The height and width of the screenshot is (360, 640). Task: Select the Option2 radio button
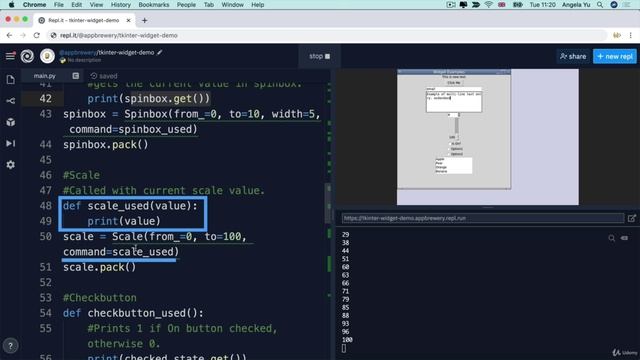tap(456, 154)
